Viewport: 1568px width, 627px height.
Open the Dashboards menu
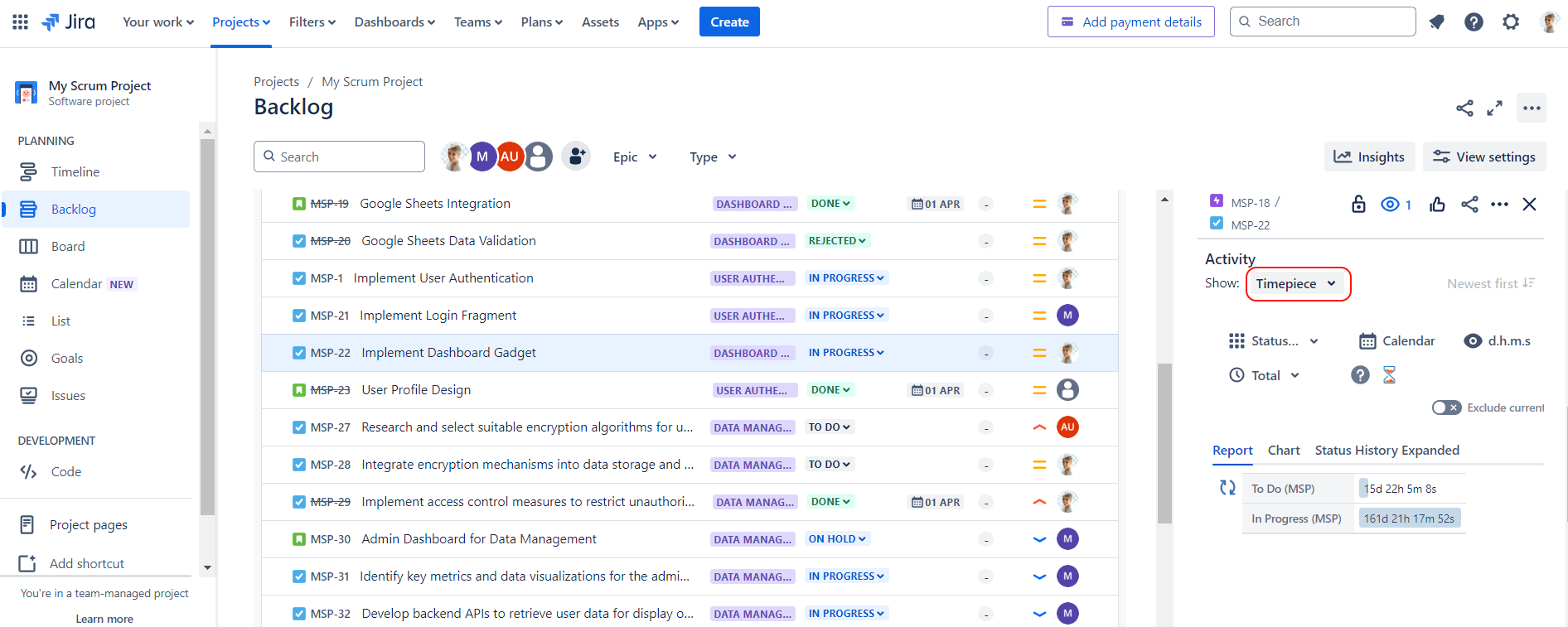394,22
